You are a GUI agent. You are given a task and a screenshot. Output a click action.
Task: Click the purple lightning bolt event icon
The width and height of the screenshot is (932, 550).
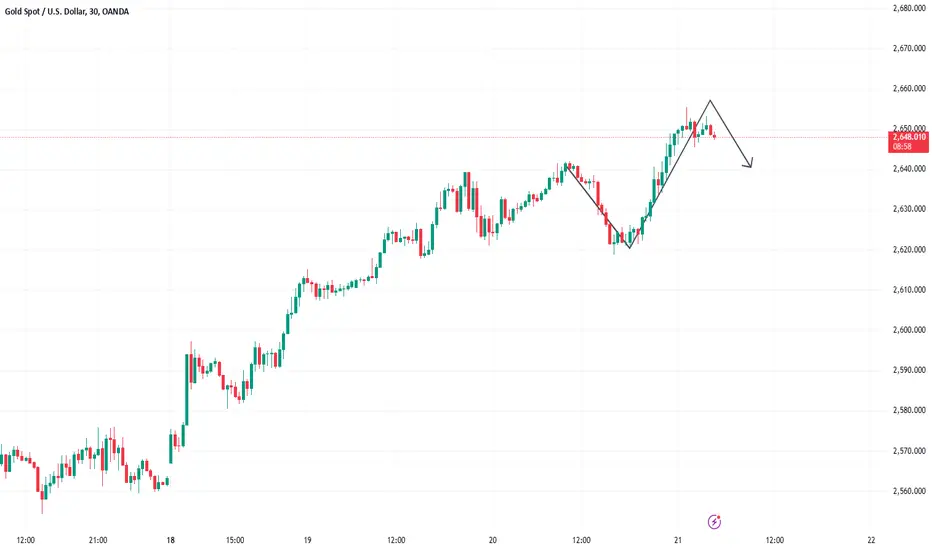click(x=714, y=522)
